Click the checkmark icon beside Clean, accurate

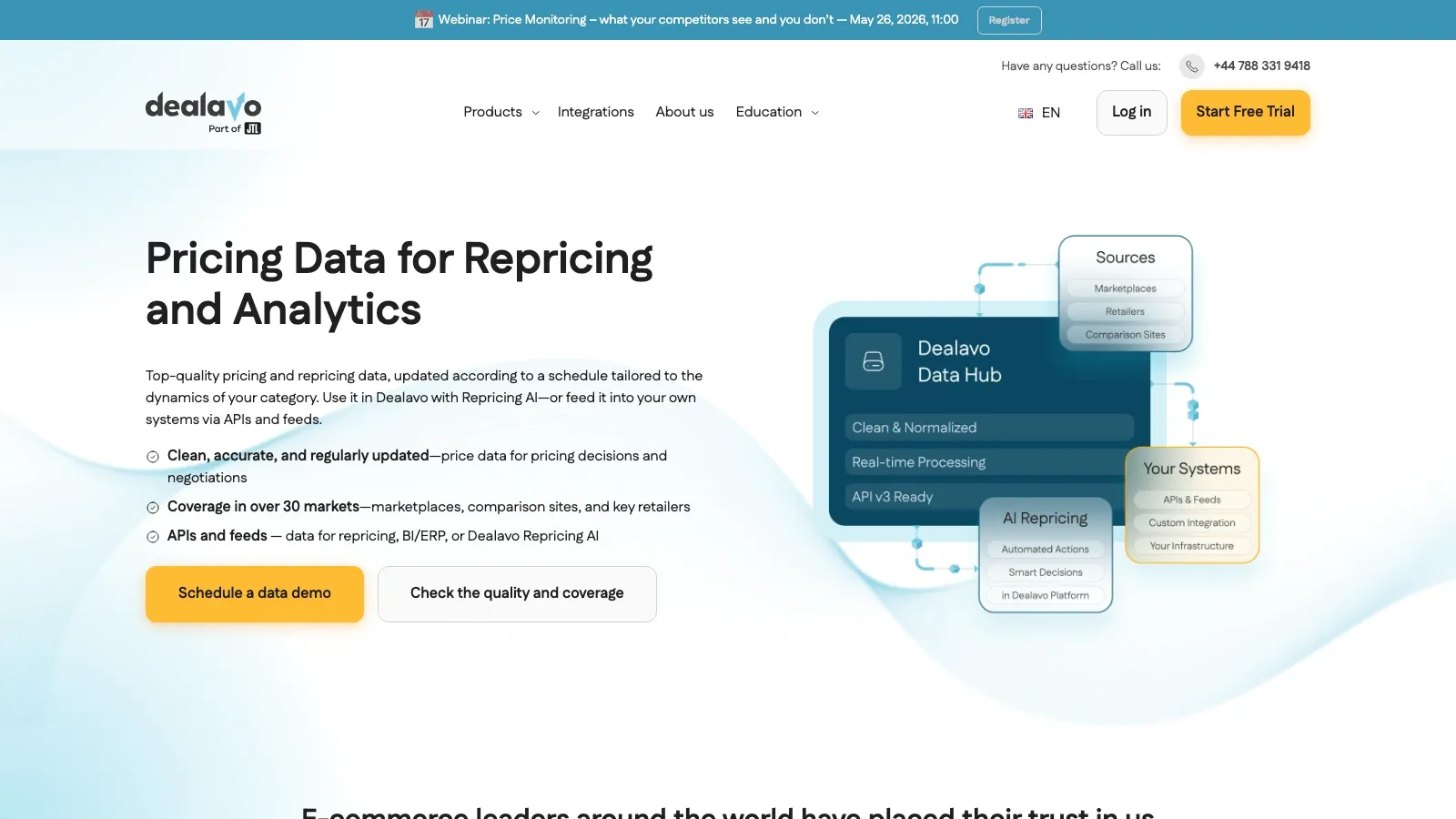[153, 457]
